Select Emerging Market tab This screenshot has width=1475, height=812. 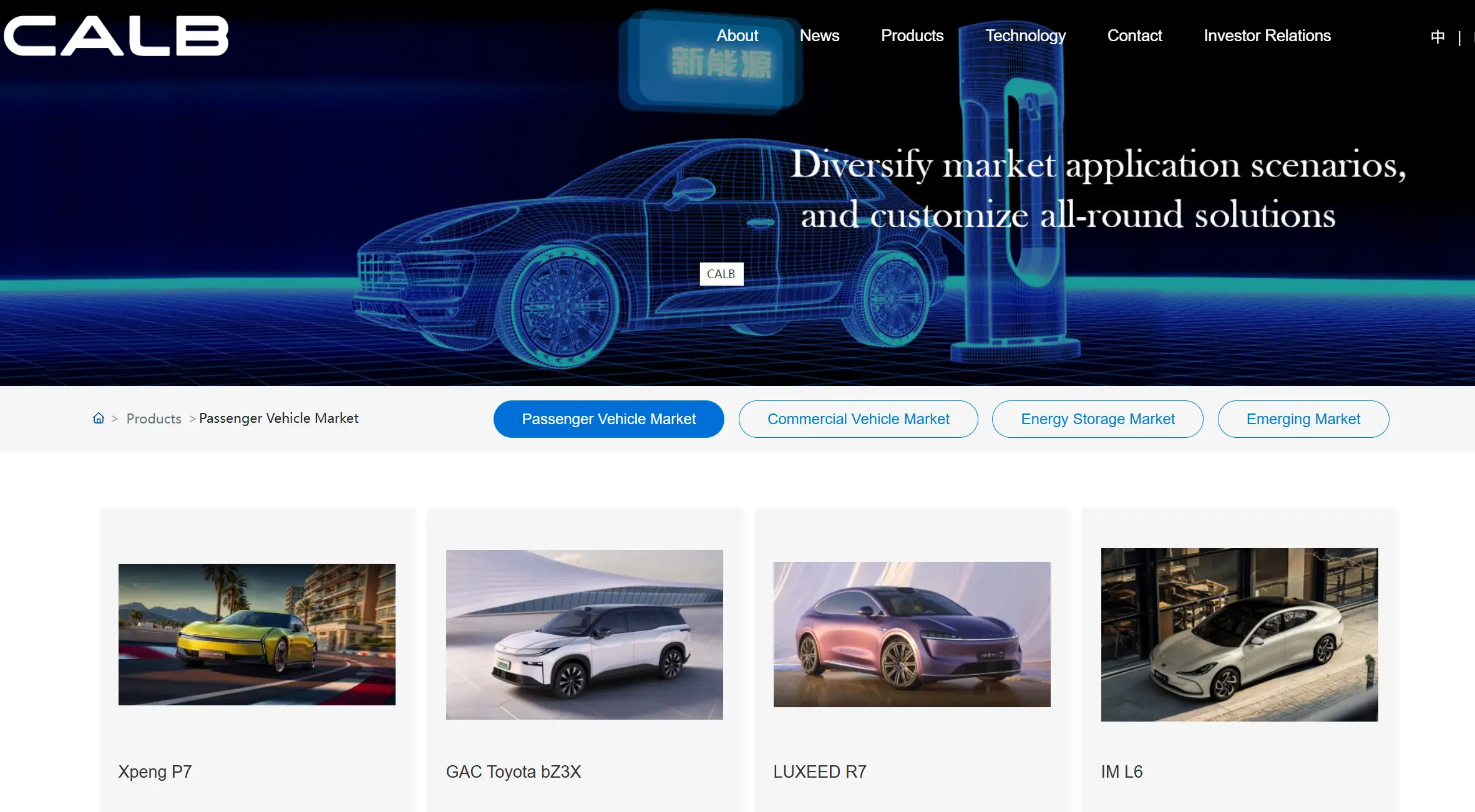coord(1303,419)
